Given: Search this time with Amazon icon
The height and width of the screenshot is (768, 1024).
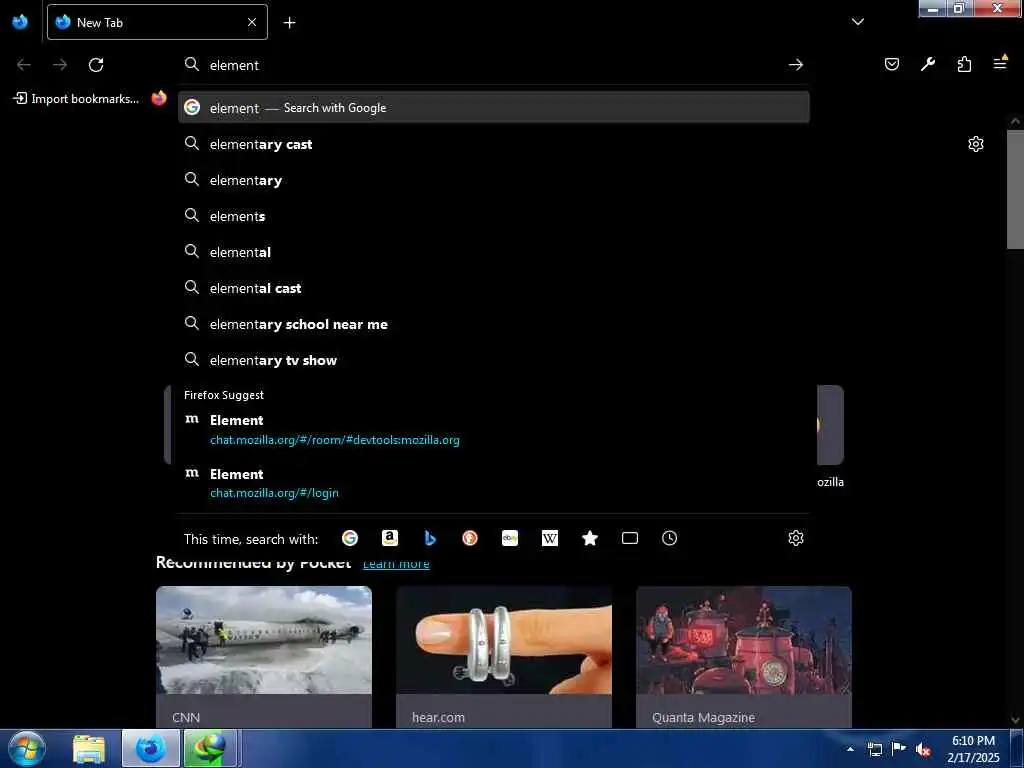Looking at the screenshot, I should pos(390,538).
